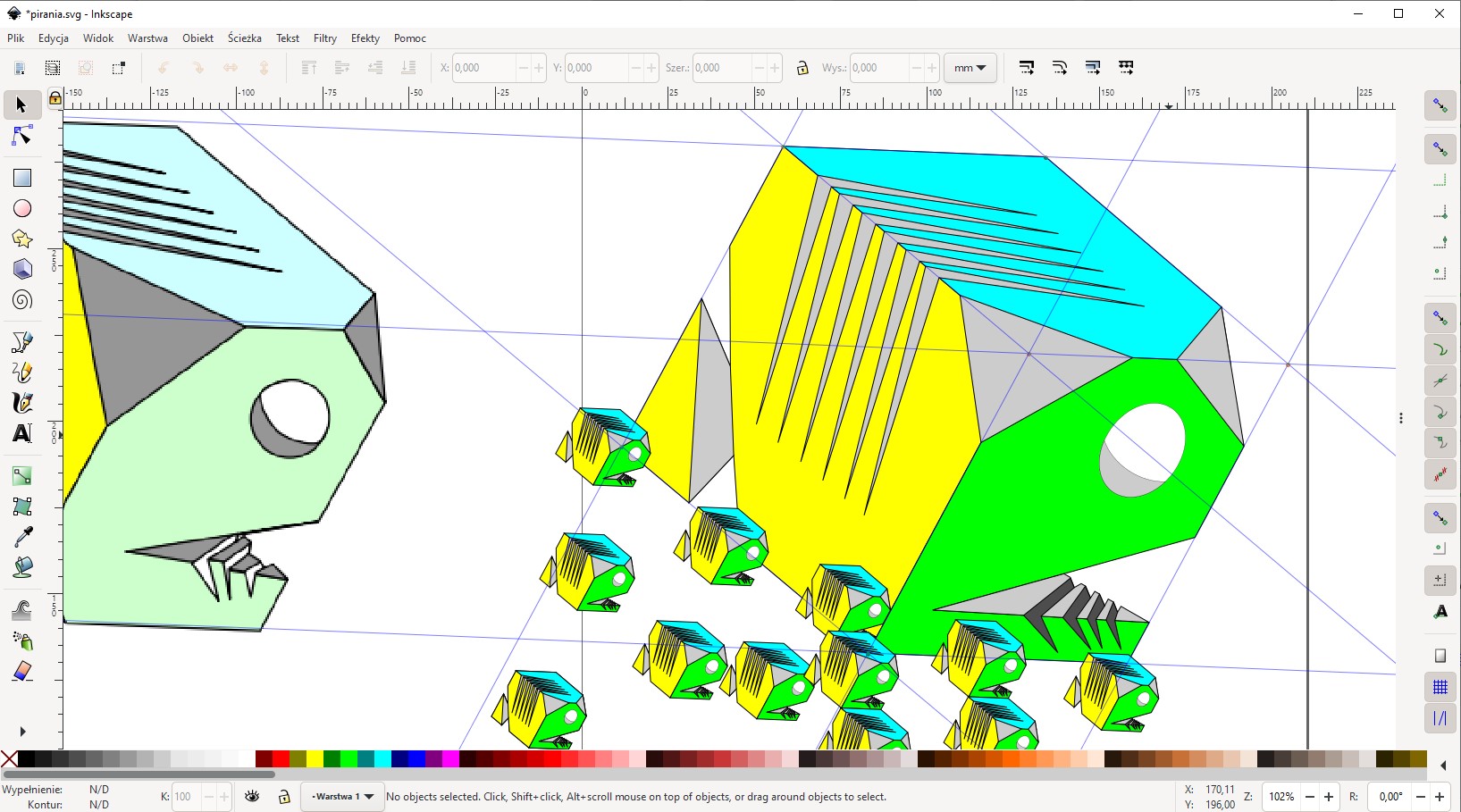Increase zoom with plus button
This screenshot has width=1461, height=812.
[1329, 796]
